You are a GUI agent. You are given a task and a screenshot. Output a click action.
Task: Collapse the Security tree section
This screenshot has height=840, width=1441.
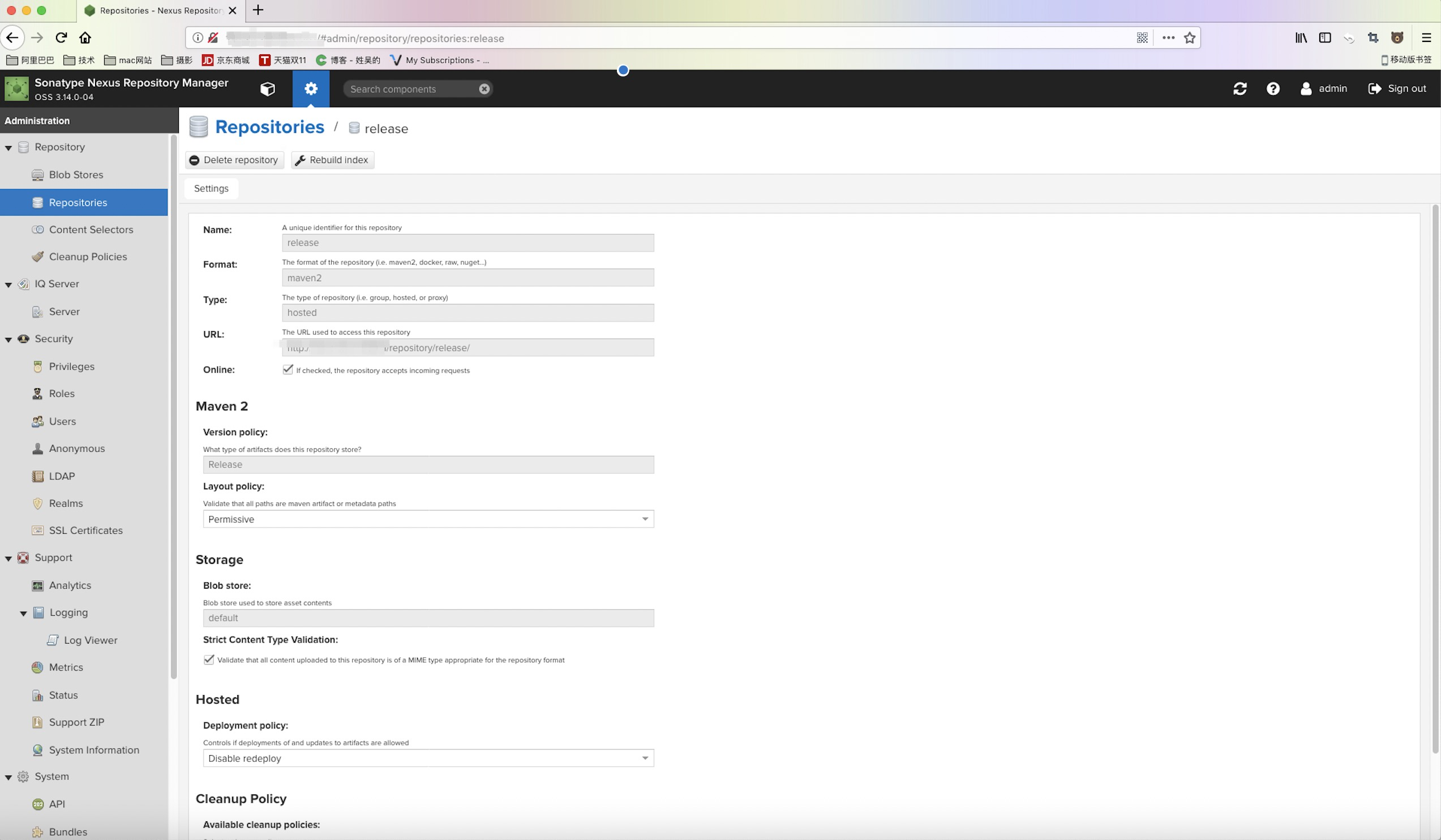pyautogui.click(x=8, y=339)
